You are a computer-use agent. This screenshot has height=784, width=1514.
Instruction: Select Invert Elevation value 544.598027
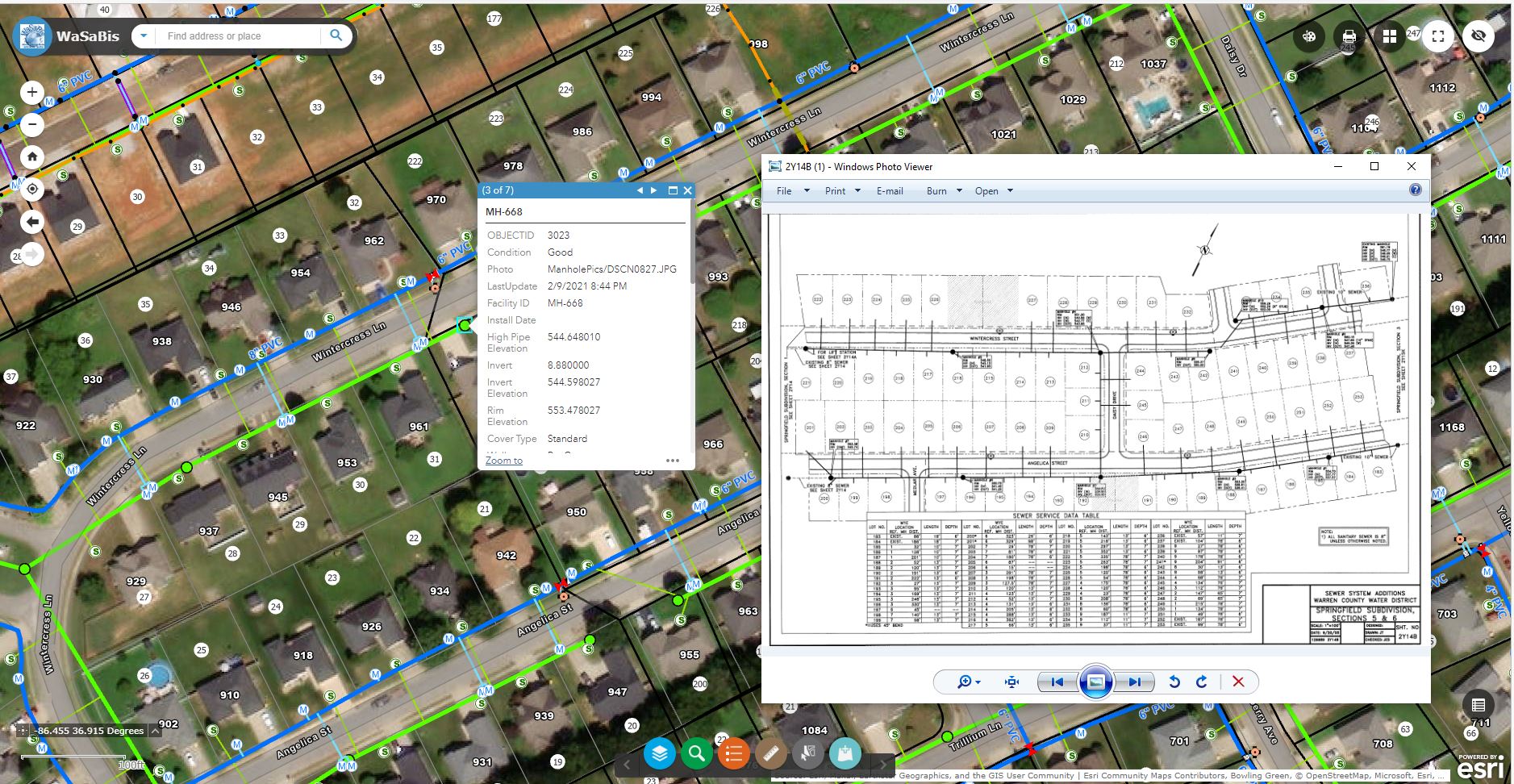coord(573,382)
